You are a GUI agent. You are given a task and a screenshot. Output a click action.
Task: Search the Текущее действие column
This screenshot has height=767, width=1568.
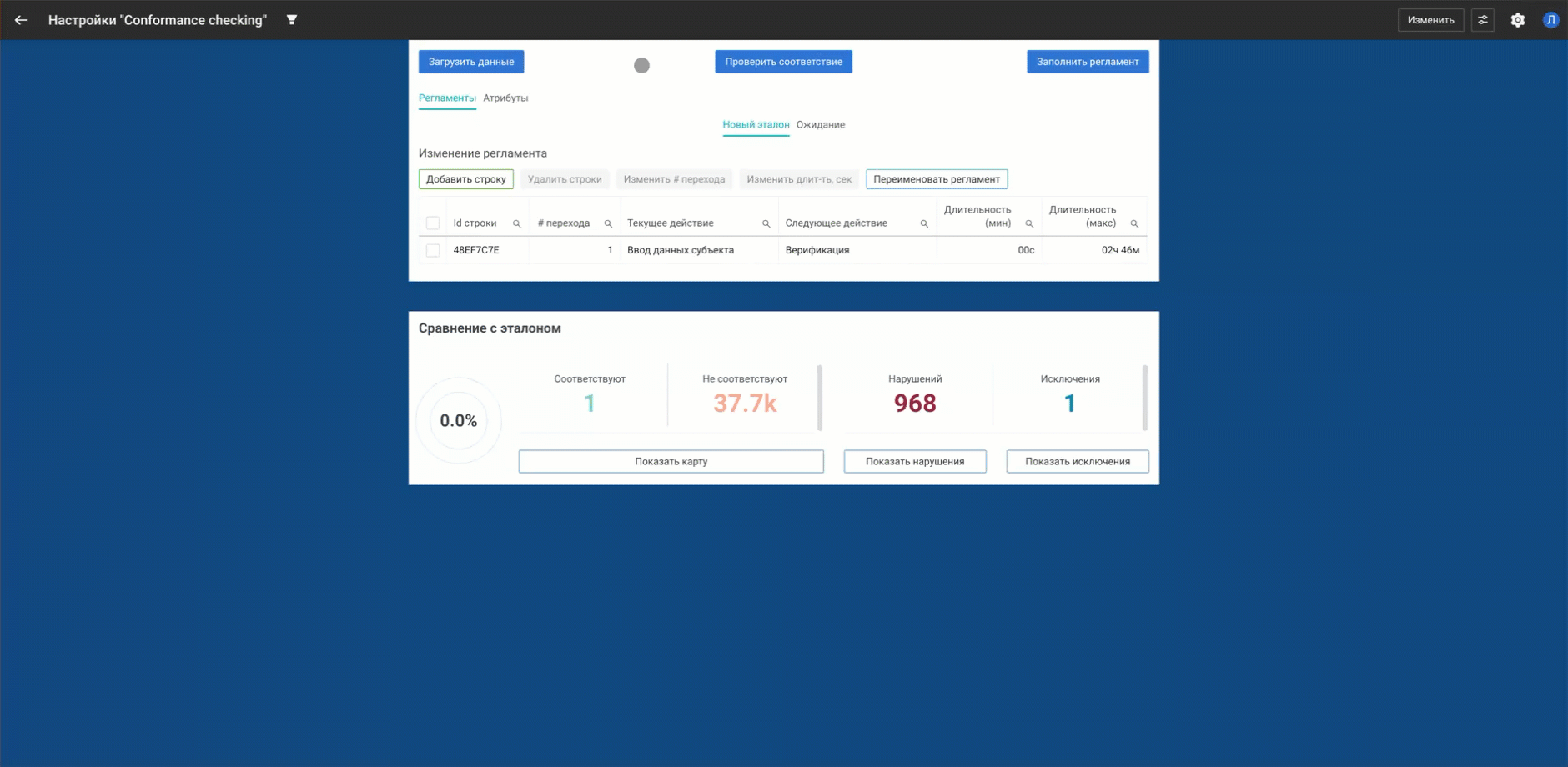point(766,223)
